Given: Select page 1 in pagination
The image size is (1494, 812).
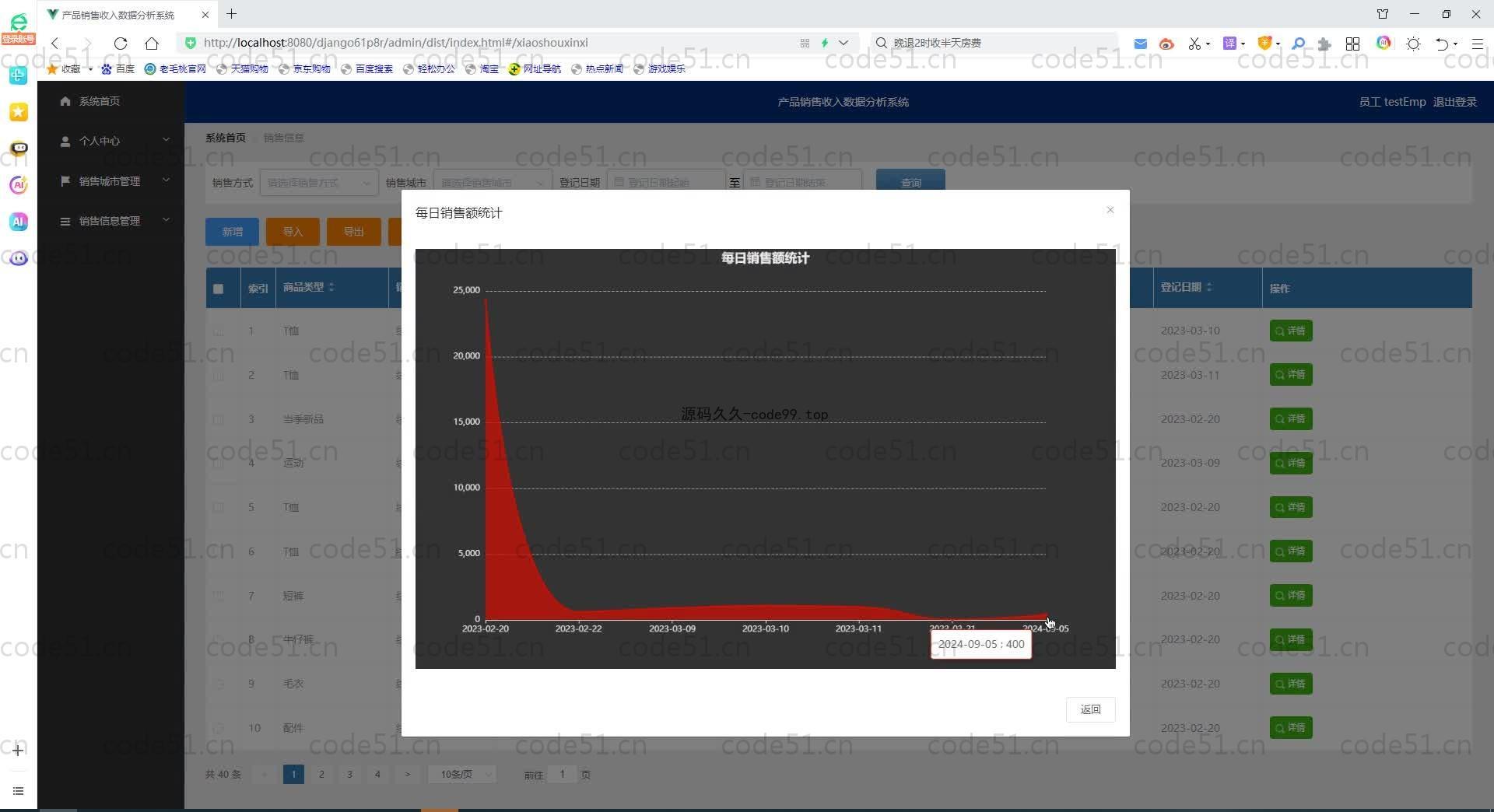Looking at the screenshot, I should (x=293, y=775).
